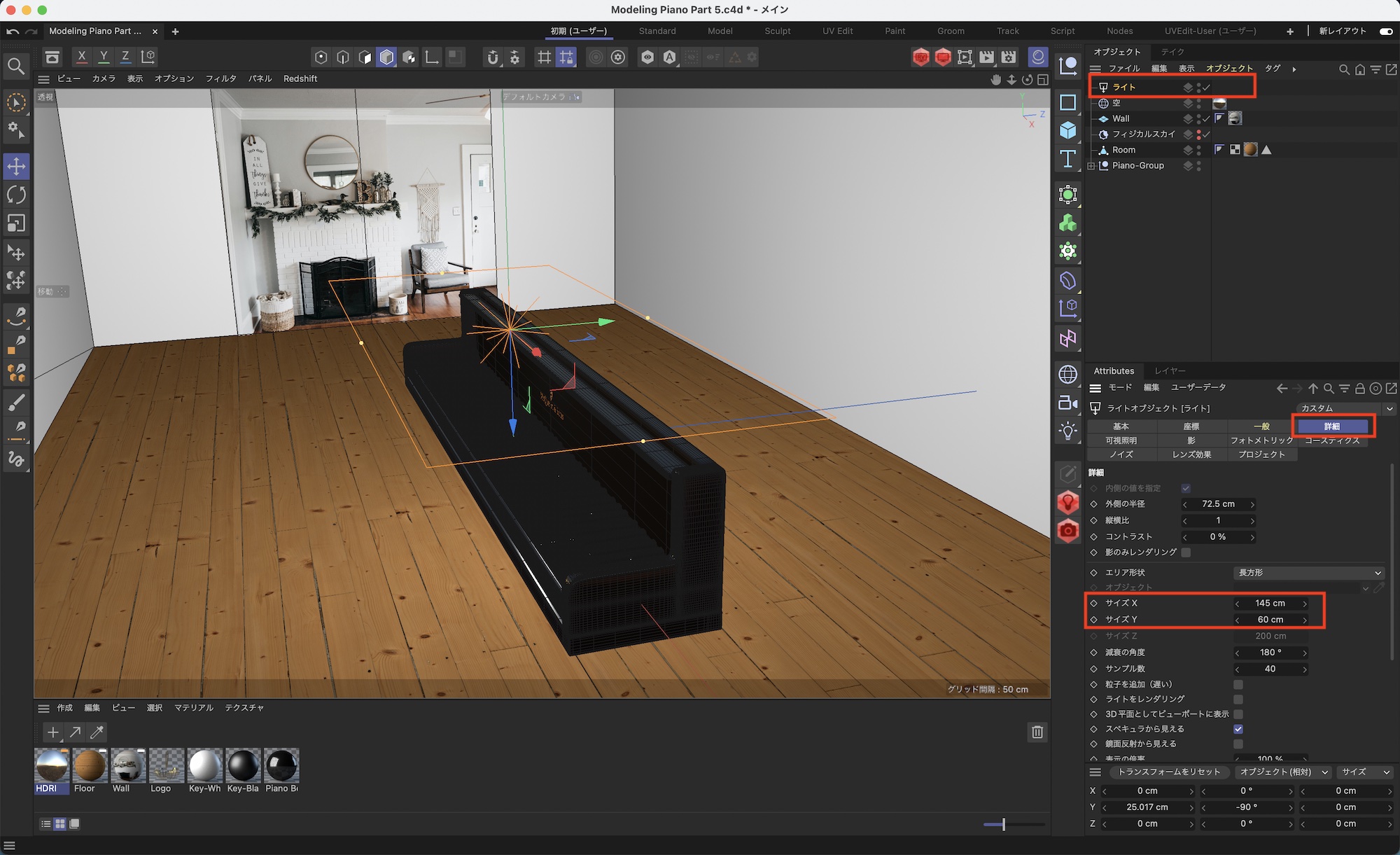This screenshot has width=1400, height=855.
Task: Toggle the X axis lock icon
Action: (82, 57)
